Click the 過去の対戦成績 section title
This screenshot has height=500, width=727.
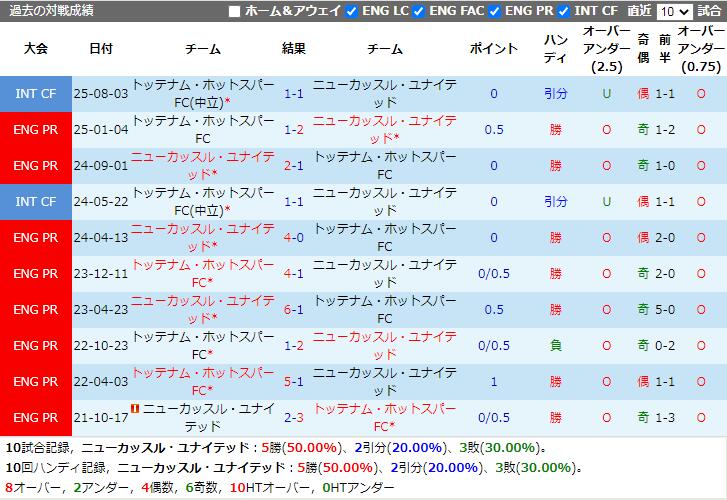tap(49, 11)
